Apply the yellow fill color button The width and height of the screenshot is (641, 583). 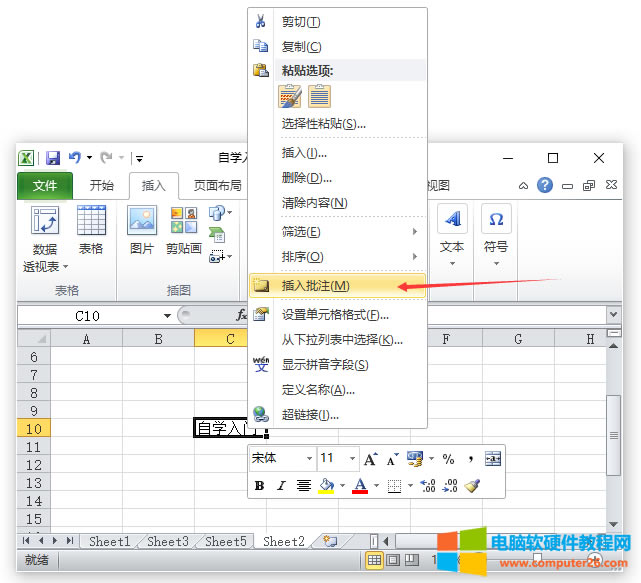point(326,486)
